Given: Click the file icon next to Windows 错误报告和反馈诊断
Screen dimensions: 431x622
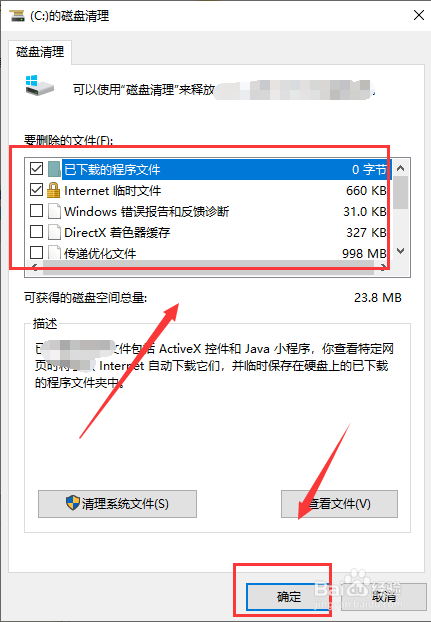Looking at the screenshot, I should point(54,211).
